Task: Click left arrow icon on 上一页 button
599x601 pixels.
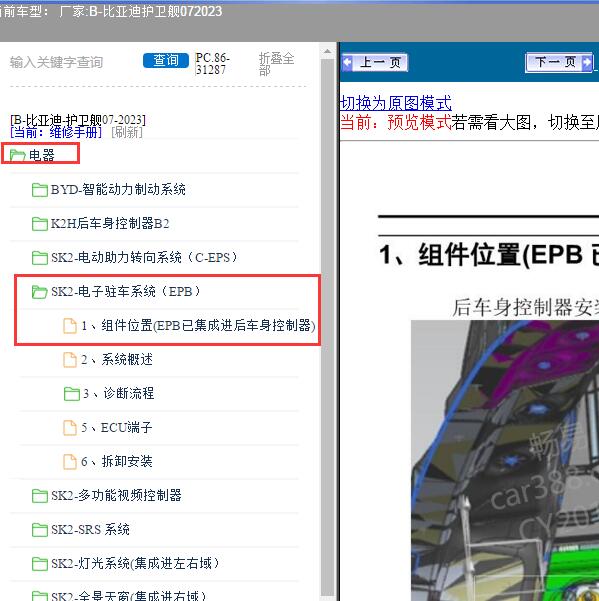Action: point(347,62)
